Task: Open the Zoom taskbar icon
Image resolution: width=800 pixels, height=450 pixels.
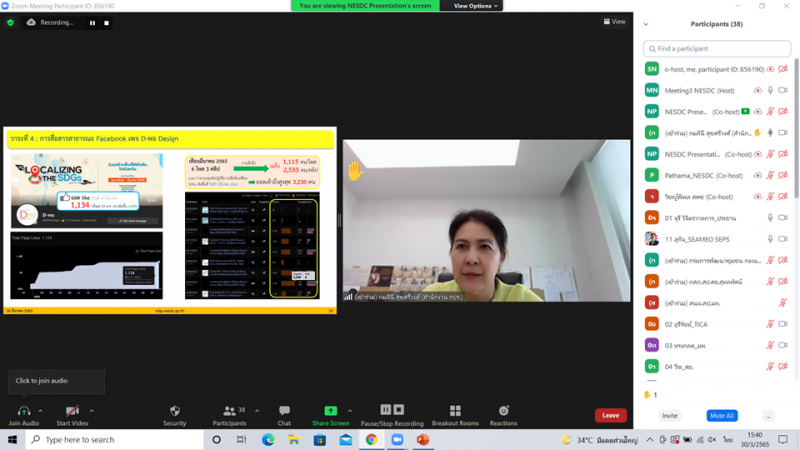Action: pyautogui.click(x=397, y=439)
